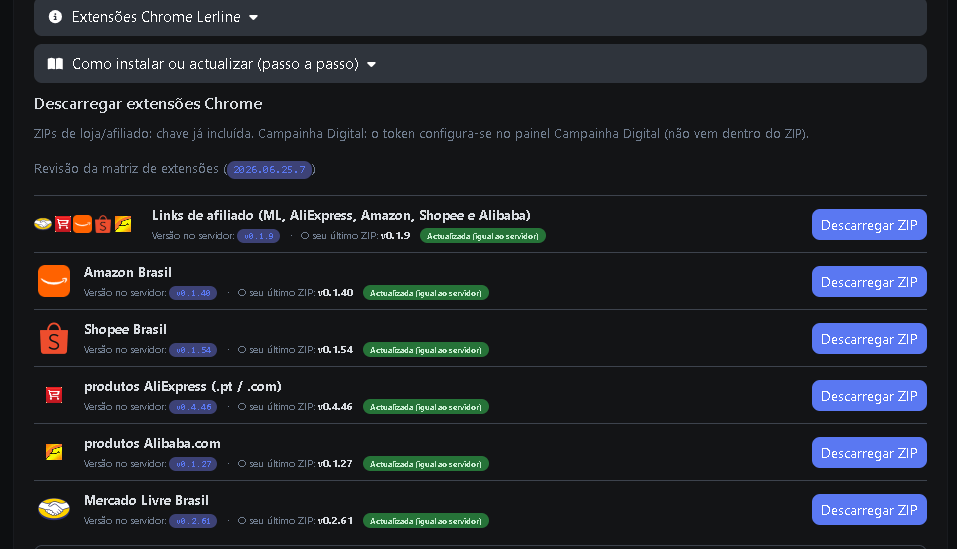
Task: Click server version badge v0.4.46
Action: (x=193, y=407)
